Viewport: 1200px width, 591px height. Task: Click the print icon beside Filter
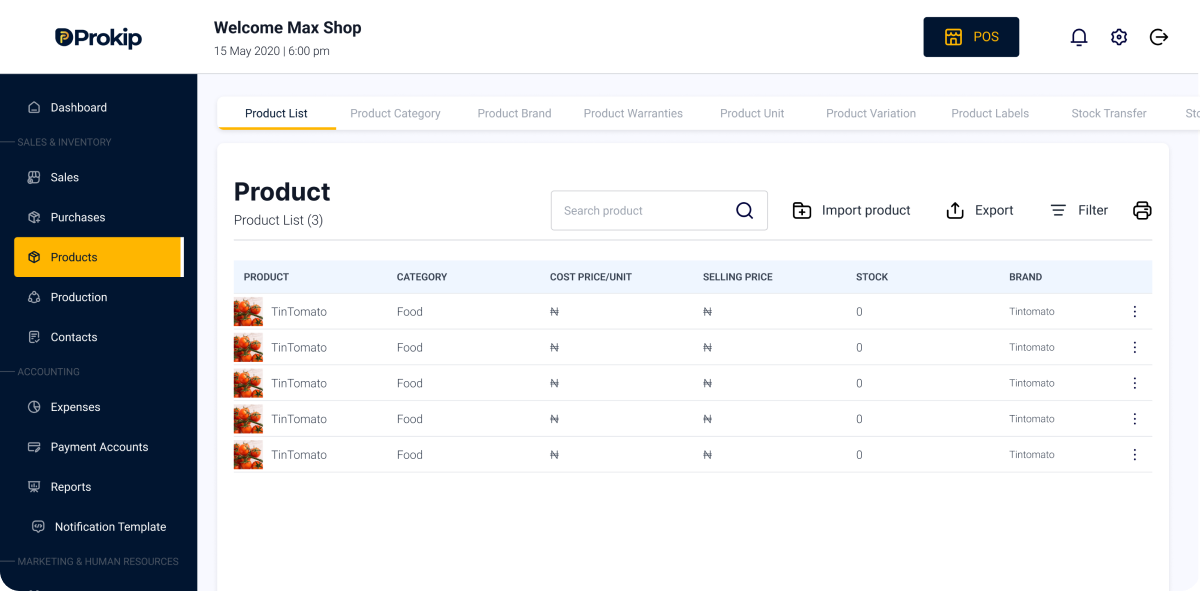point(1142,210)
